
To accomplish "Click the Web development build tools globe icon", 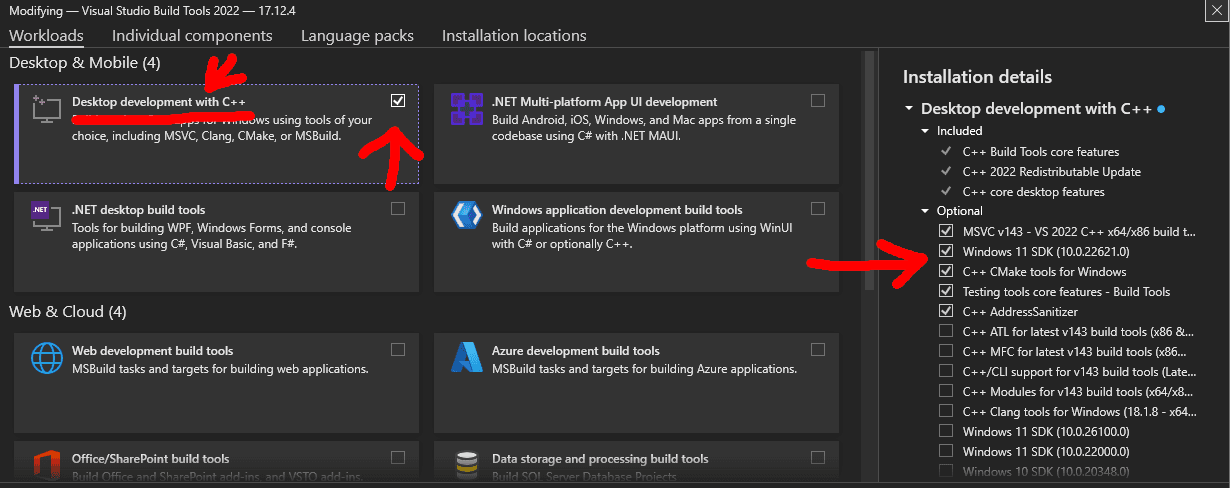I will [46, 357].
